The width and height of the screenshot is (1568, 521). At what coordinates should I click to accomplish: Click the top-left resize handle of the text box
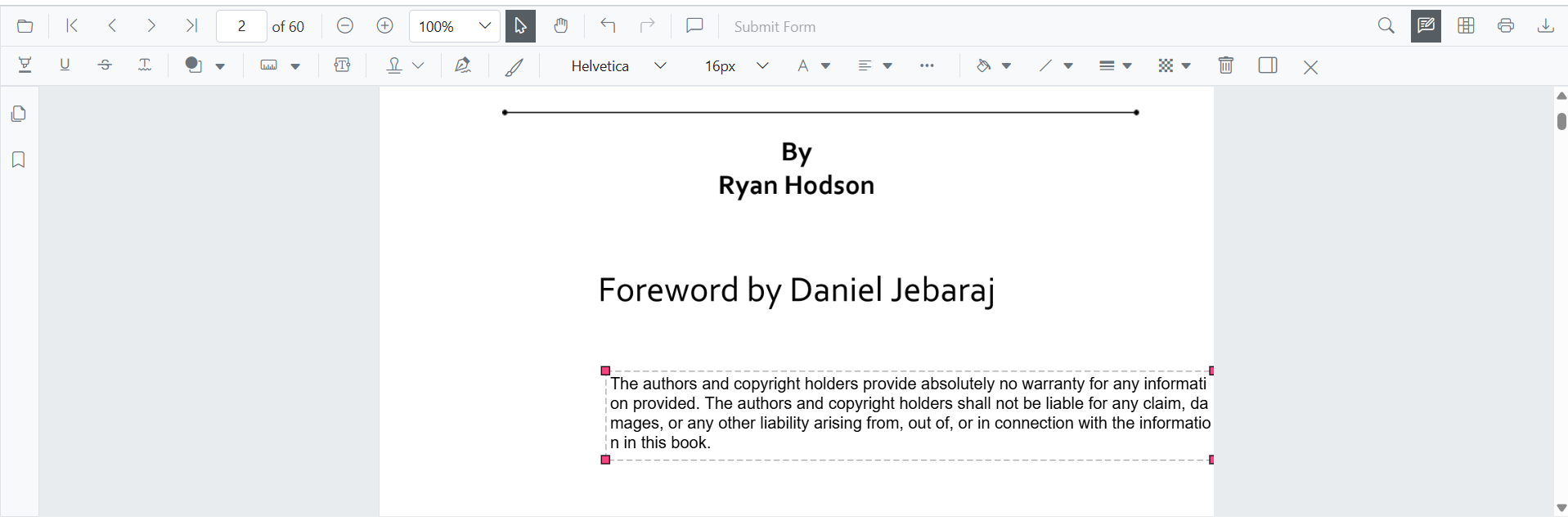[605, 371]
